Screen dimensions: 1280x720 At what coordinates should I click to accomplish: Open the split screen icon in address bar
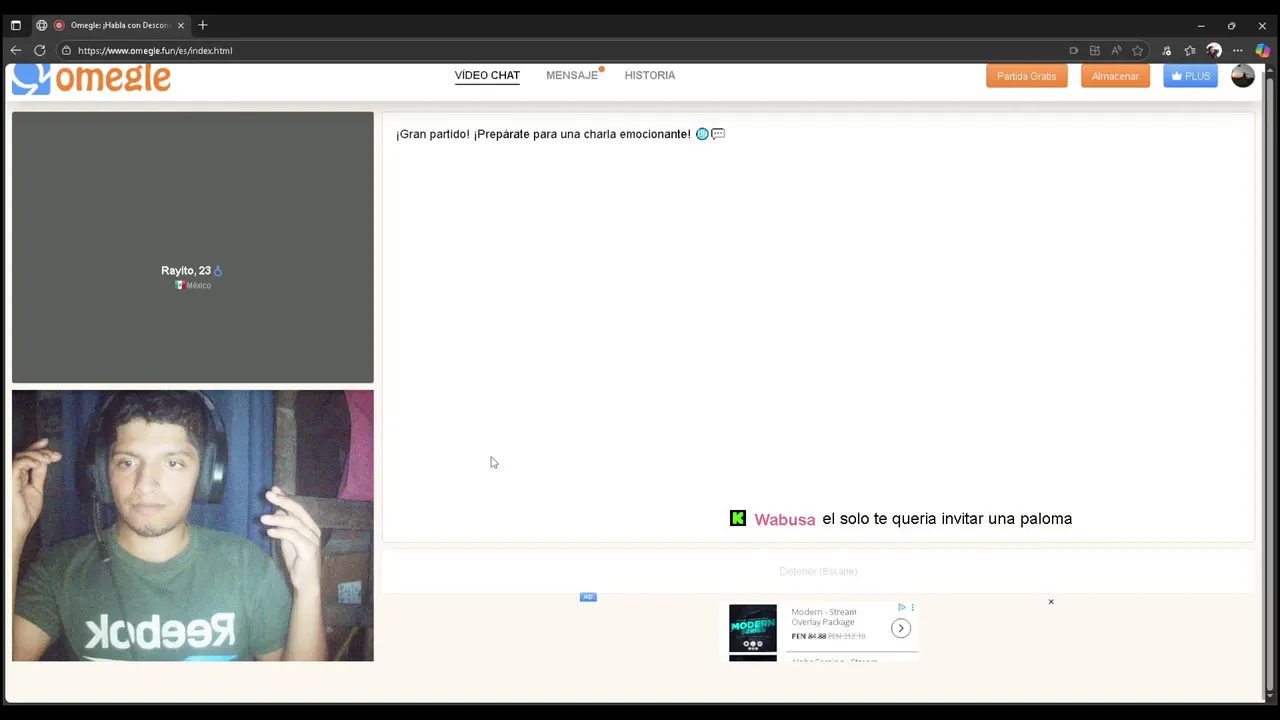click(1095, 50)
